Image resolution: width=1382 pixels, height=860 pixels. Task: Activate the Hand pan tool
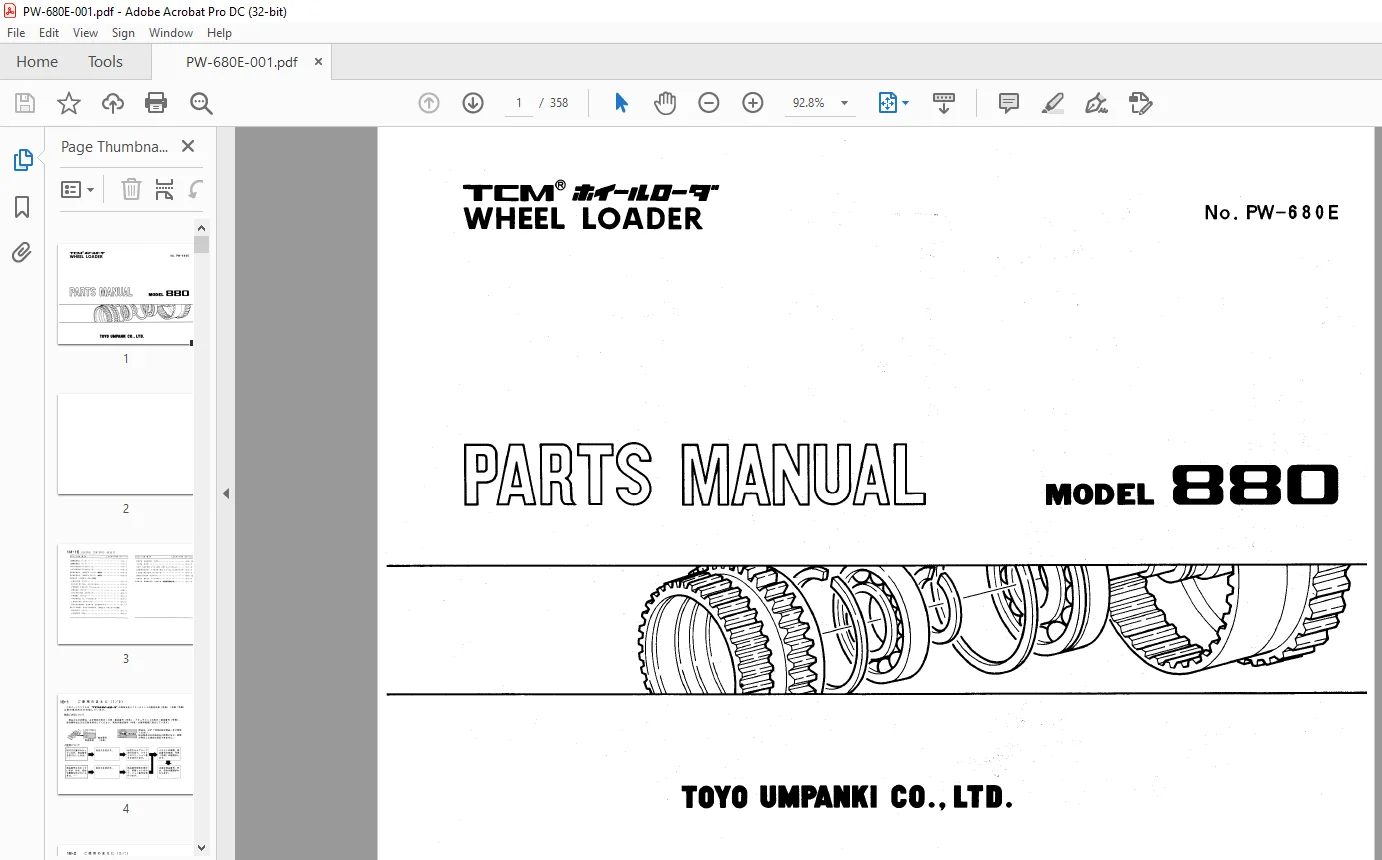pos(665,103)
